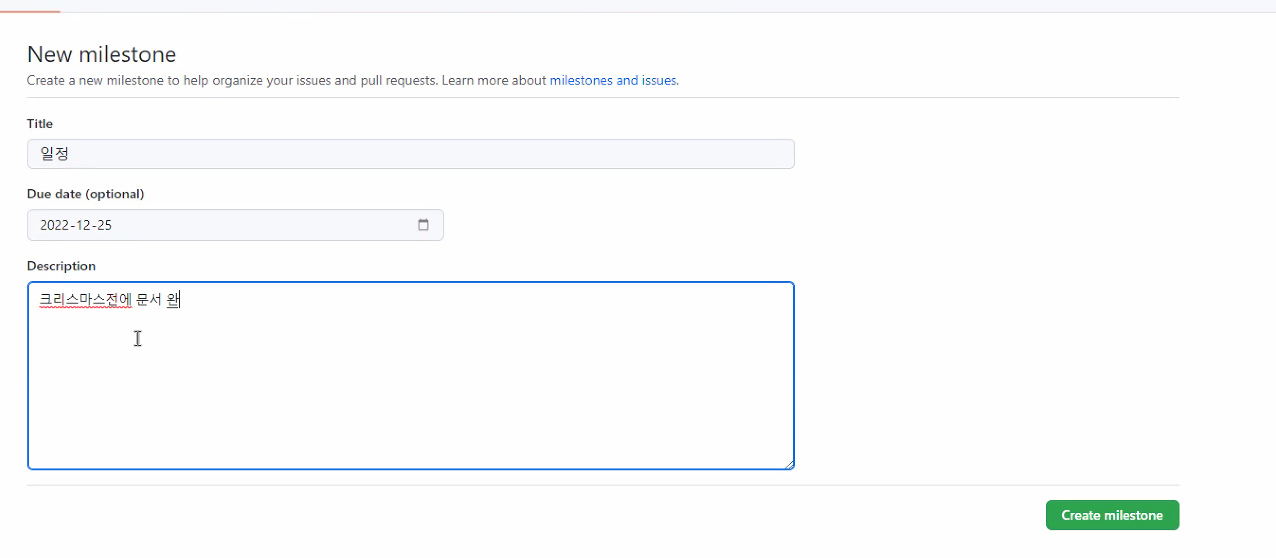Place cursor on the word 문서 in description

click(149, 299)
